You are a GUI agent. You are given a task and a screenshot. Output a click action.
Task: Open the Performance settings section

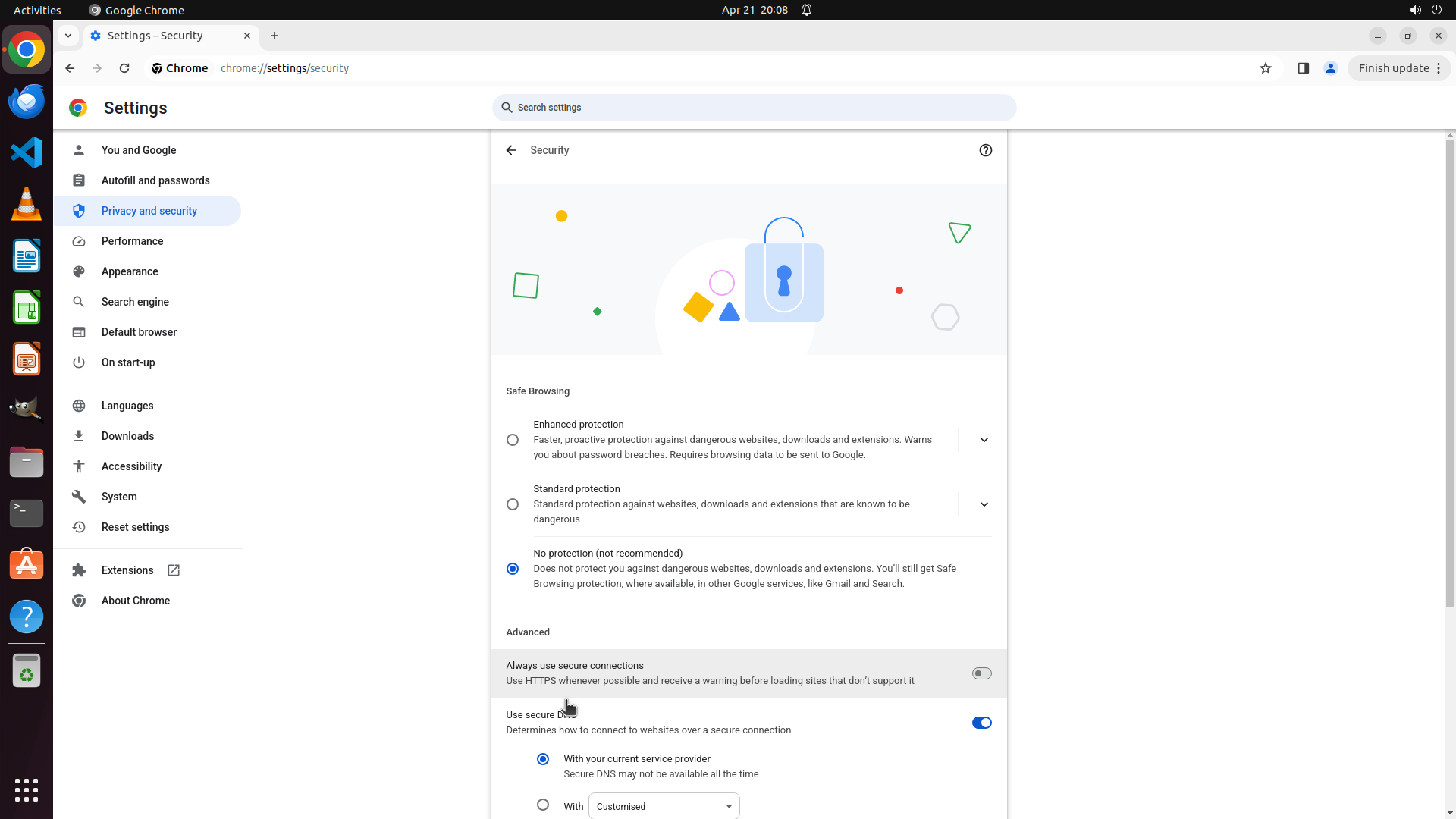pos(132,241)
